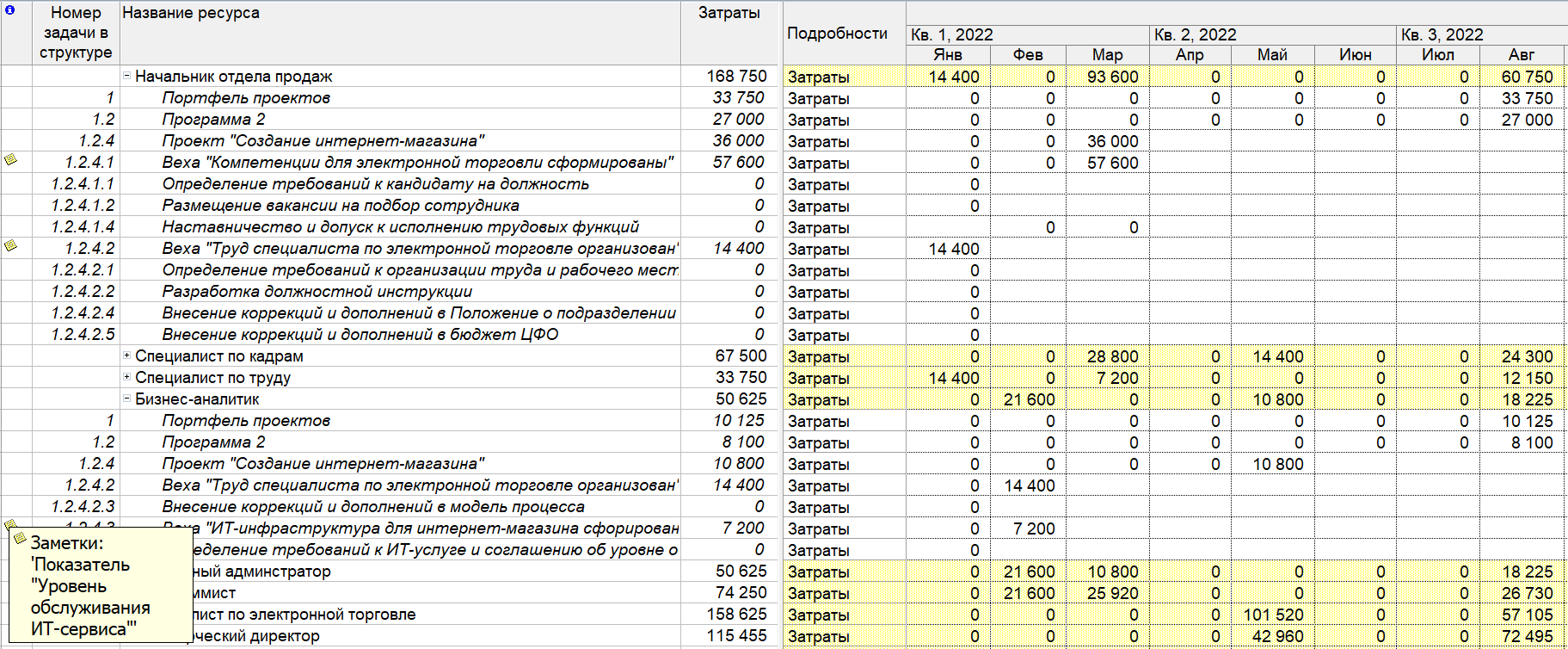The height and width of the screenshot is (649, 1568).
Task: Click the Авг month header
Action: tap(1521, 55)
